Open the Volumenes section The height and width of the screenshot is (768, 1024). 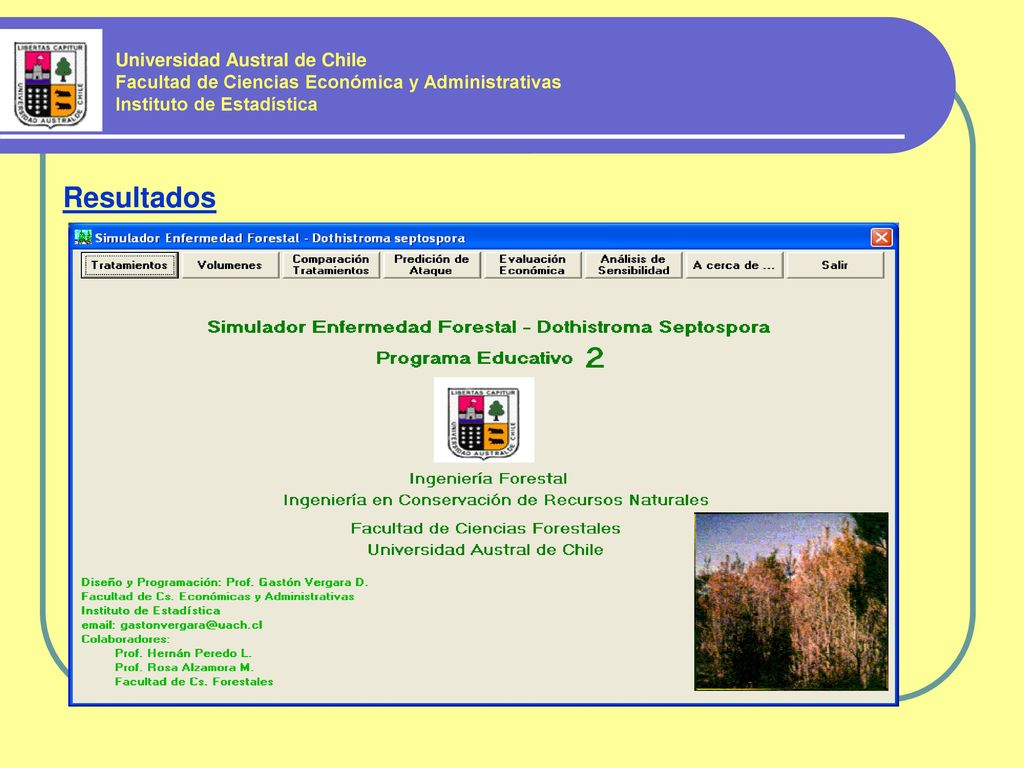point(230,265)
